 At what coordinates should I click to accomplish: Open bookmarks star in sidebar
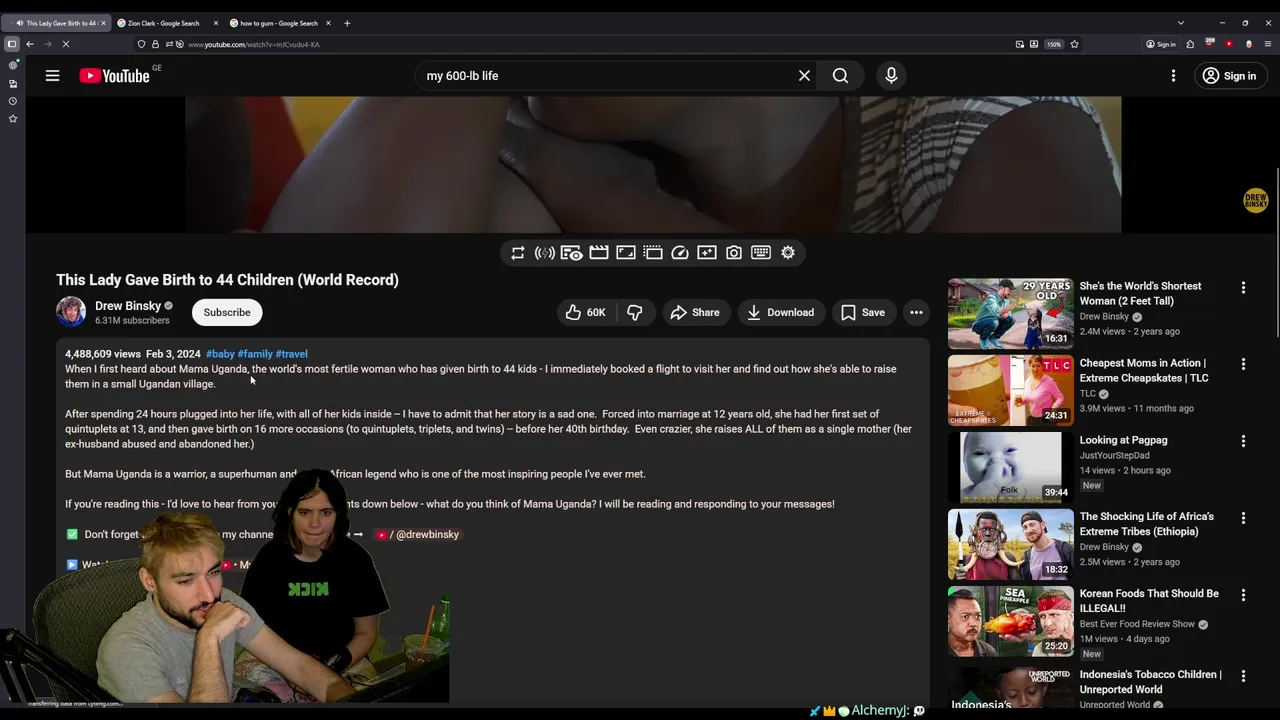(13, 119)
